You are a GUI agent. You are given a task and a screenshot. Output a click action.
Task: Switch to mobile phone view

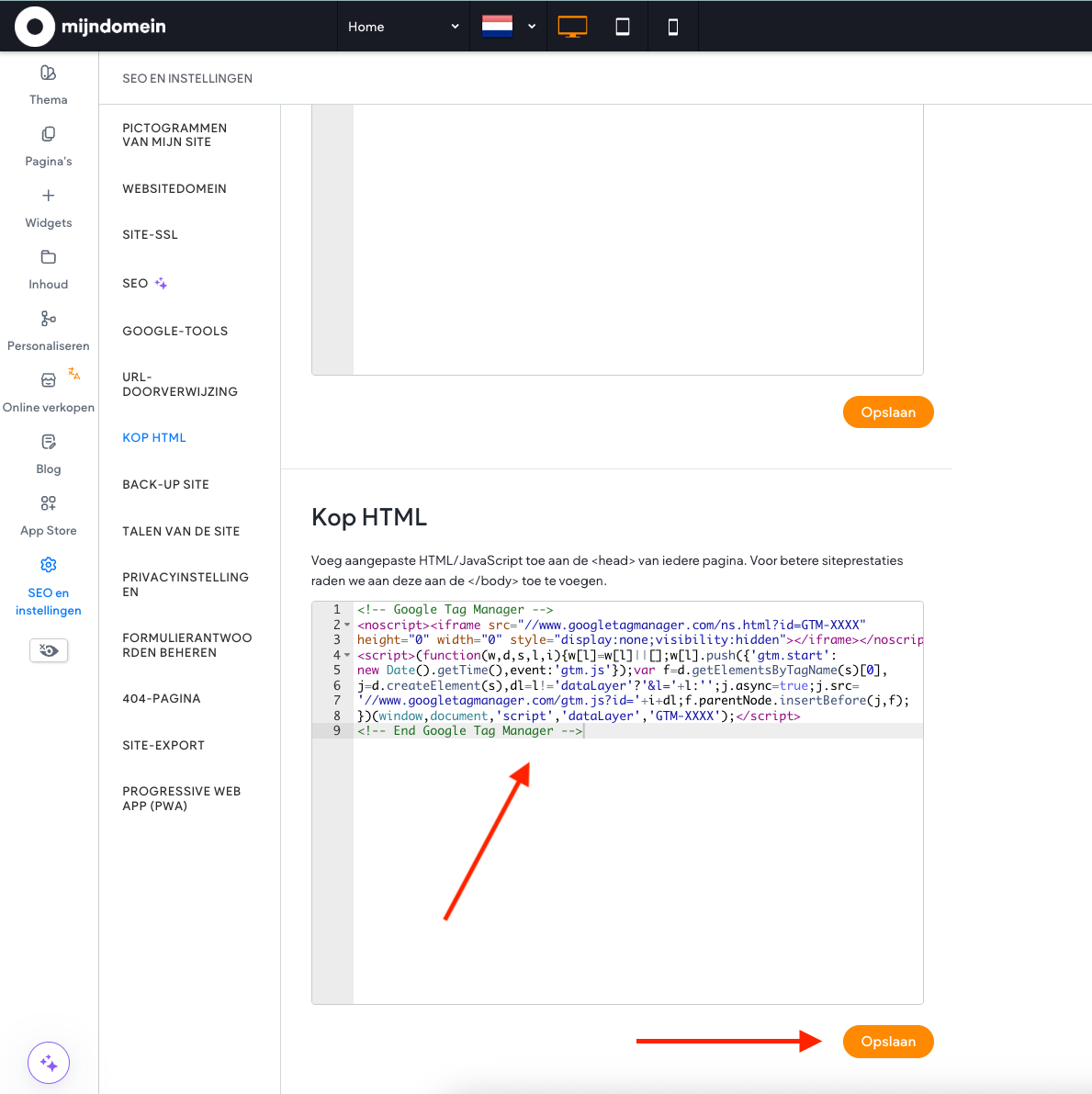(x=673, y=27)
